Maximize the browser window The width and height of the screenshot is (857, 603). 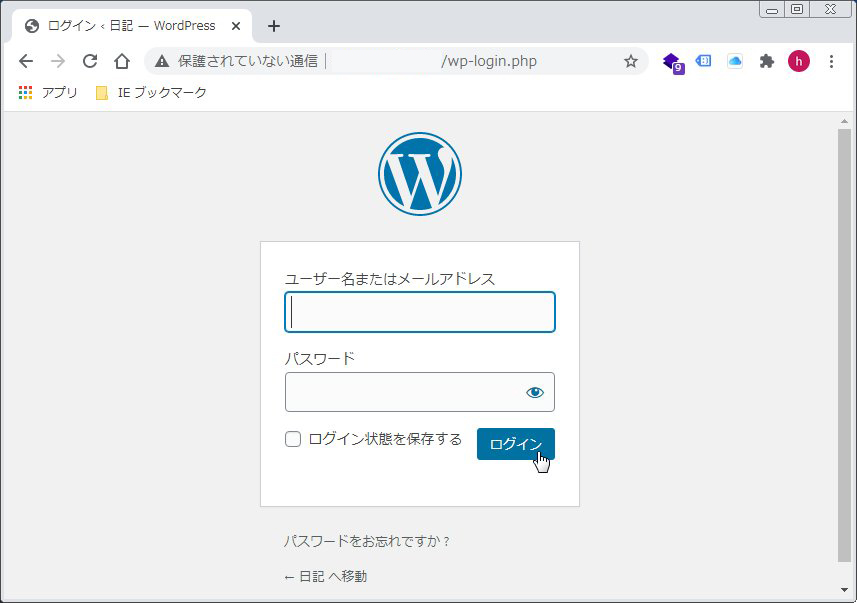tap(797, 9)
